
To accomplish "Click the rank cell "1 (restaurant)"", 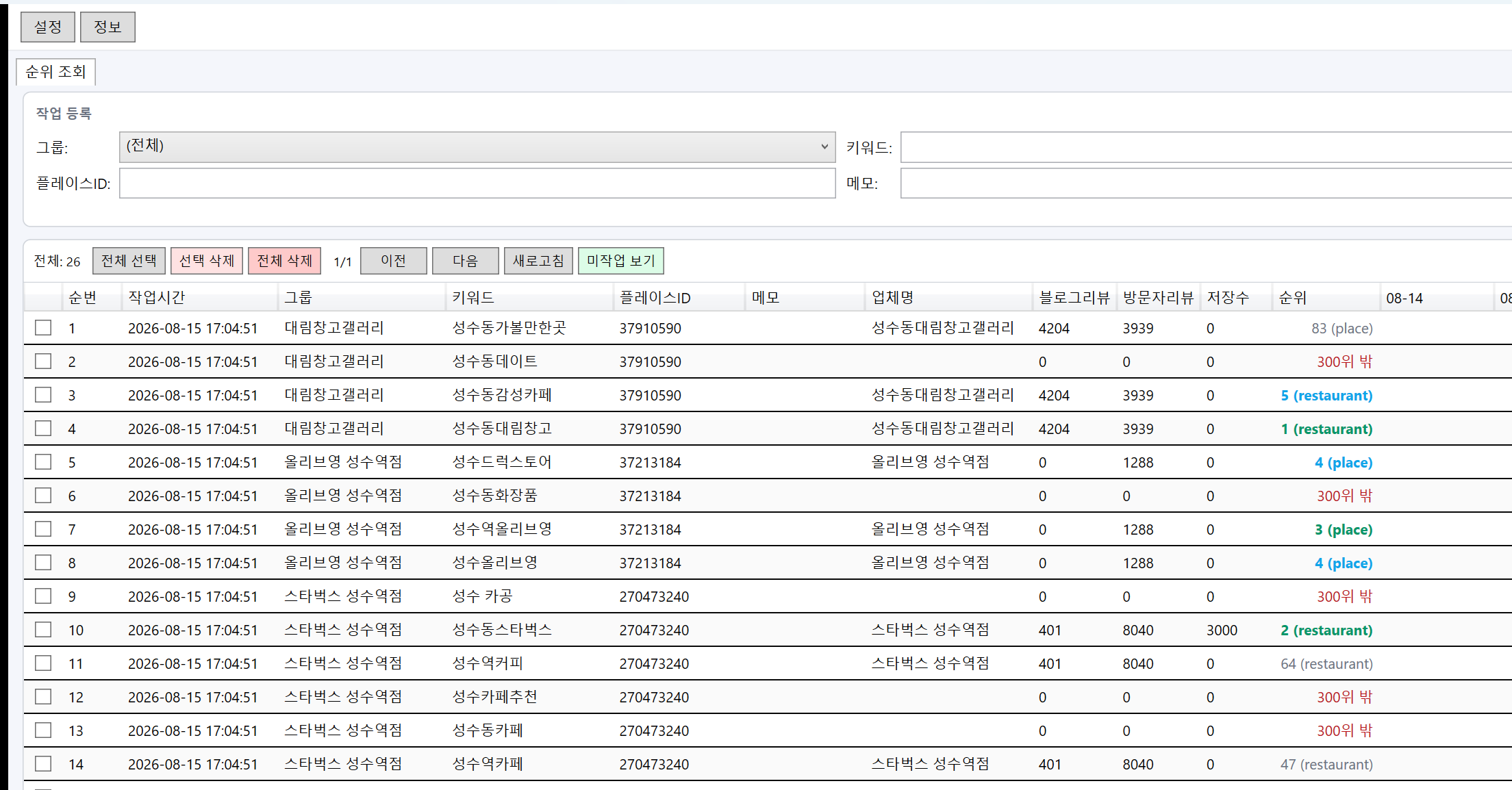I will click(x=1326, y=429).
